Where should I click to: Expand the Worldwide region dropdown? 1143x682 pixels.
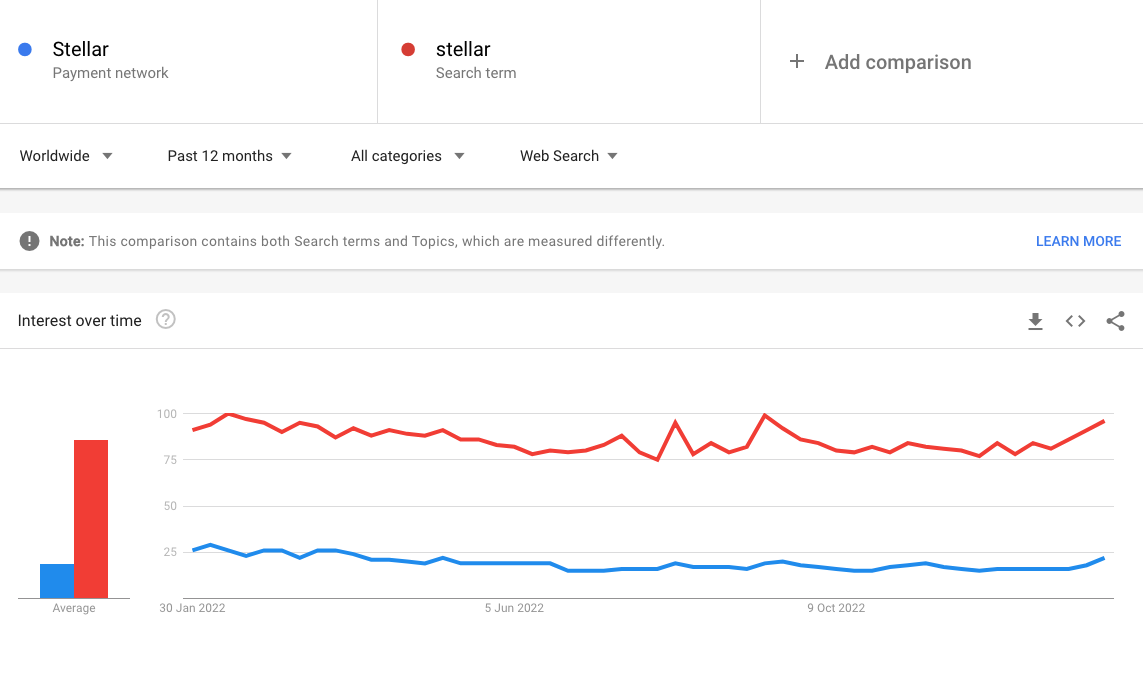coord(66,156)
